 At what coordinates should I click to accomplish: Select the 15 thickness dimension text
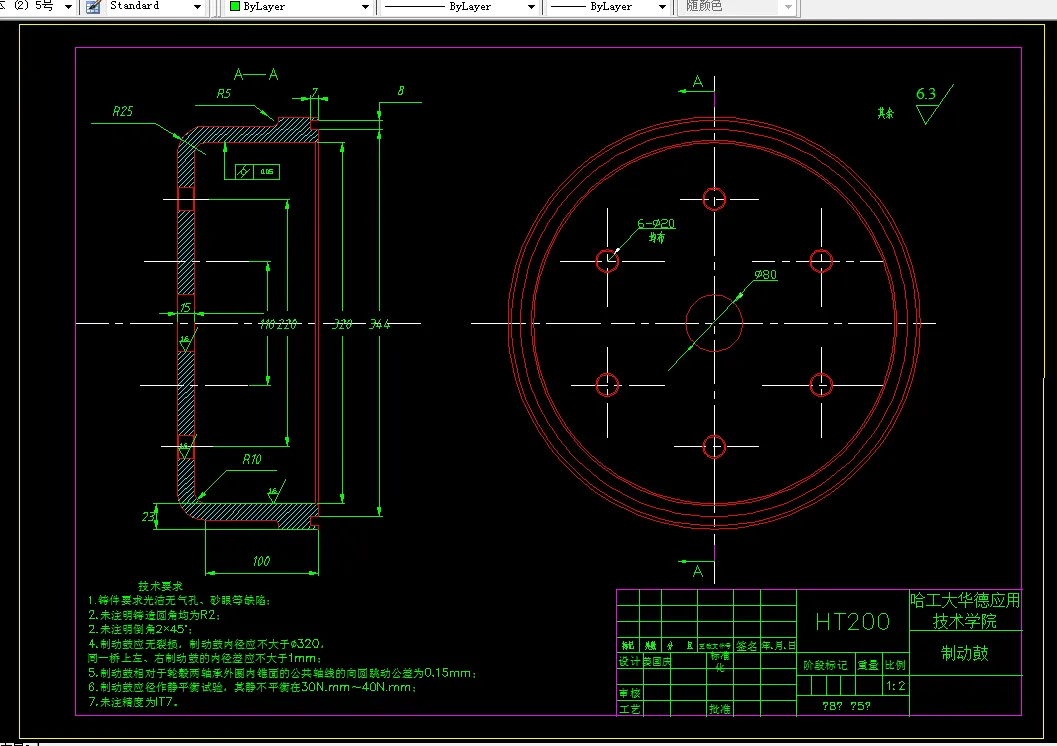click(x=185, y=307)
